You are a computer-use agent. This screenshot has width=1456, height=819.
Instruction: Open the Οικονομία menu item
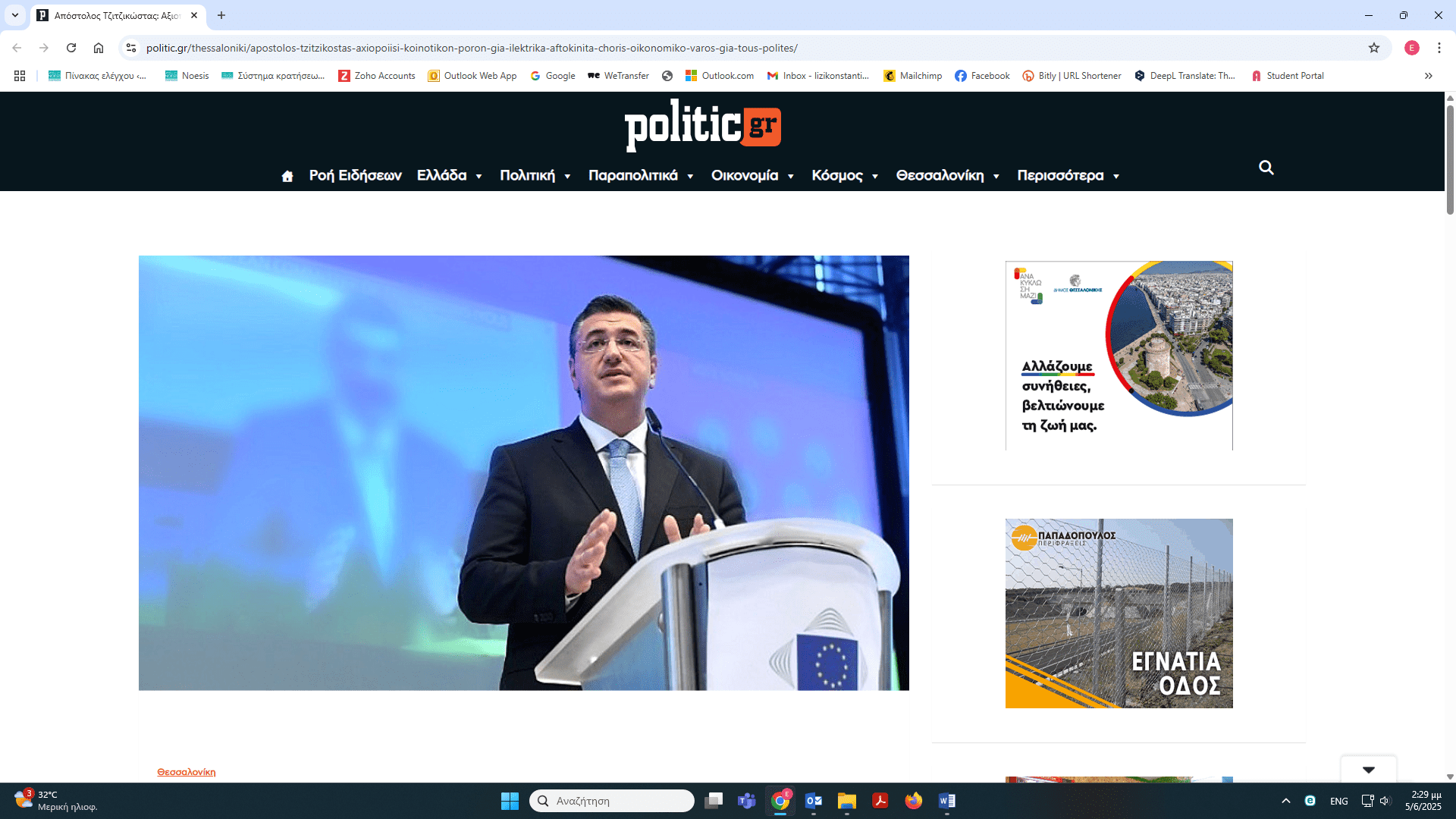point(744,176)
